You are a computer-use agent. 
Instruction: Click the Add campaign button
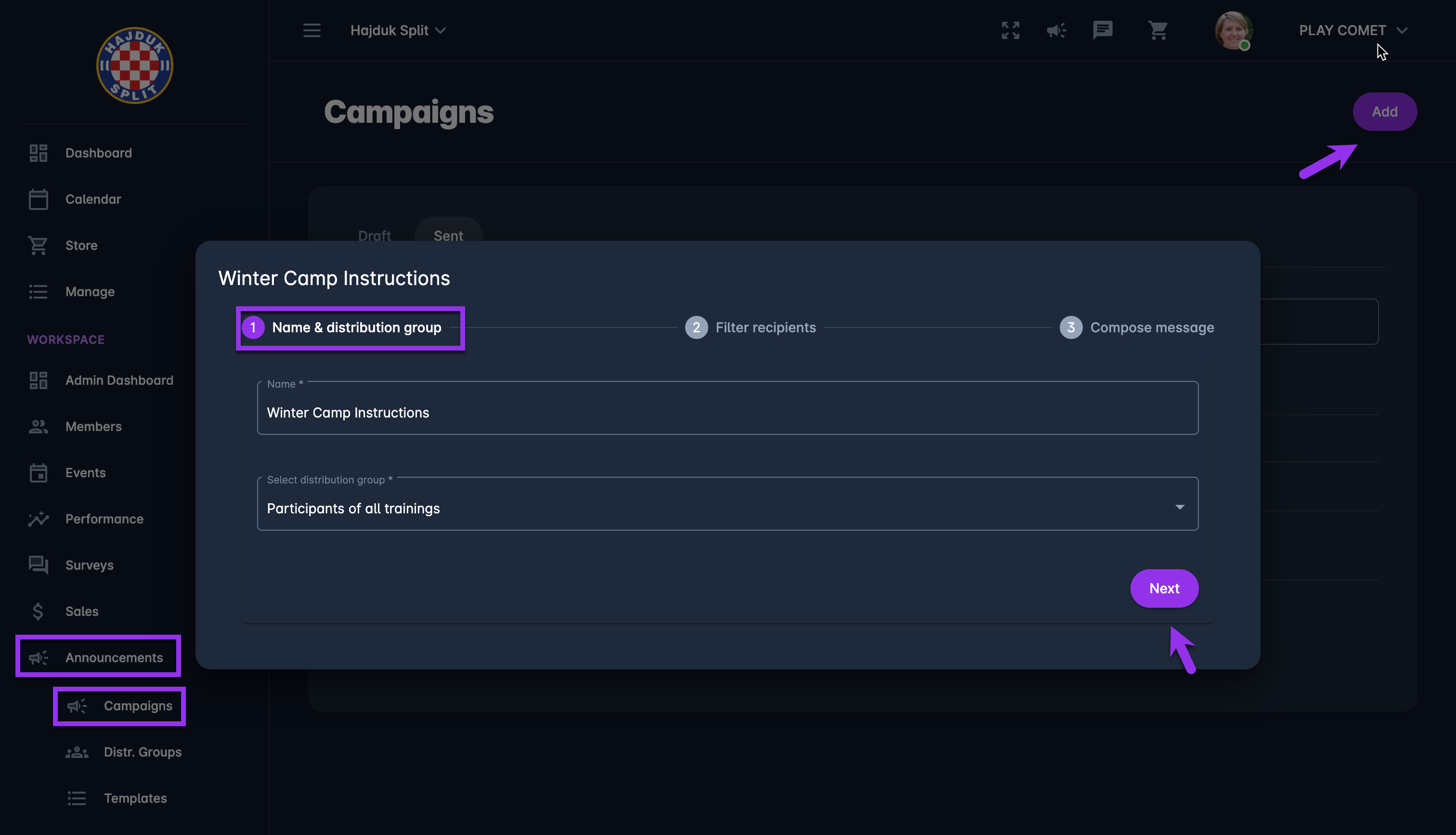(1384, 112)
